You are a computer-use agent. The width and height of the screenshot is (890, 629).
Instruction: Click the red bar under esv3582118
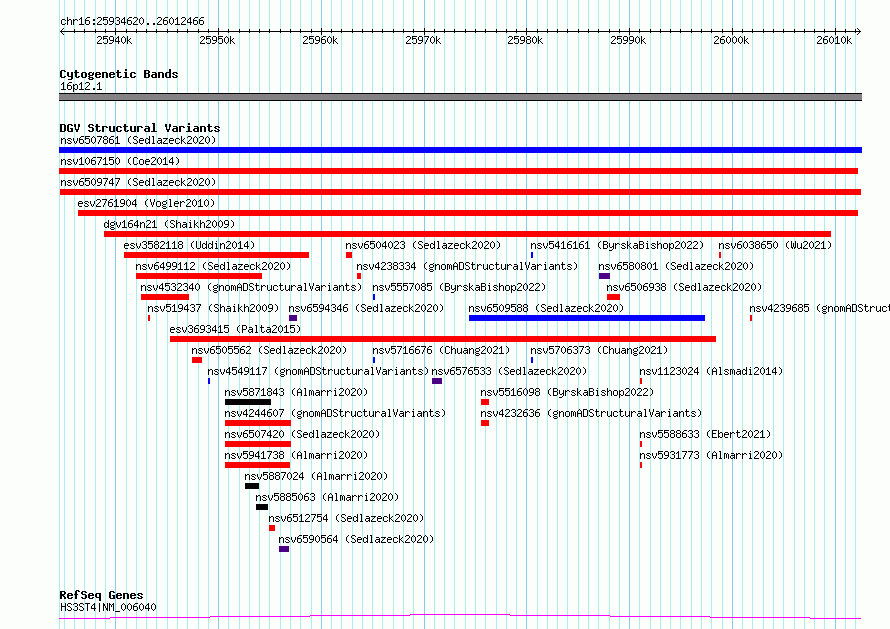point(216,255)
